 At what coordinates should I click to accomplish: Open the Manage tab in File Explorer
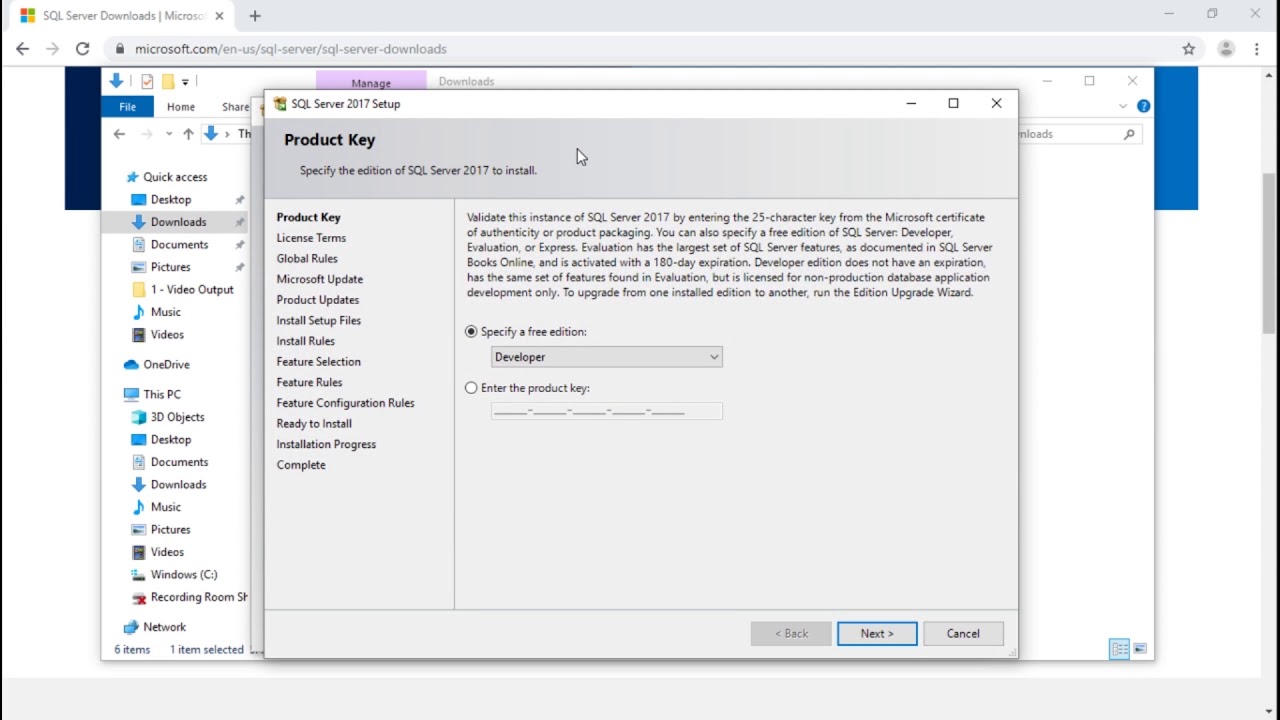pos(371,82)
